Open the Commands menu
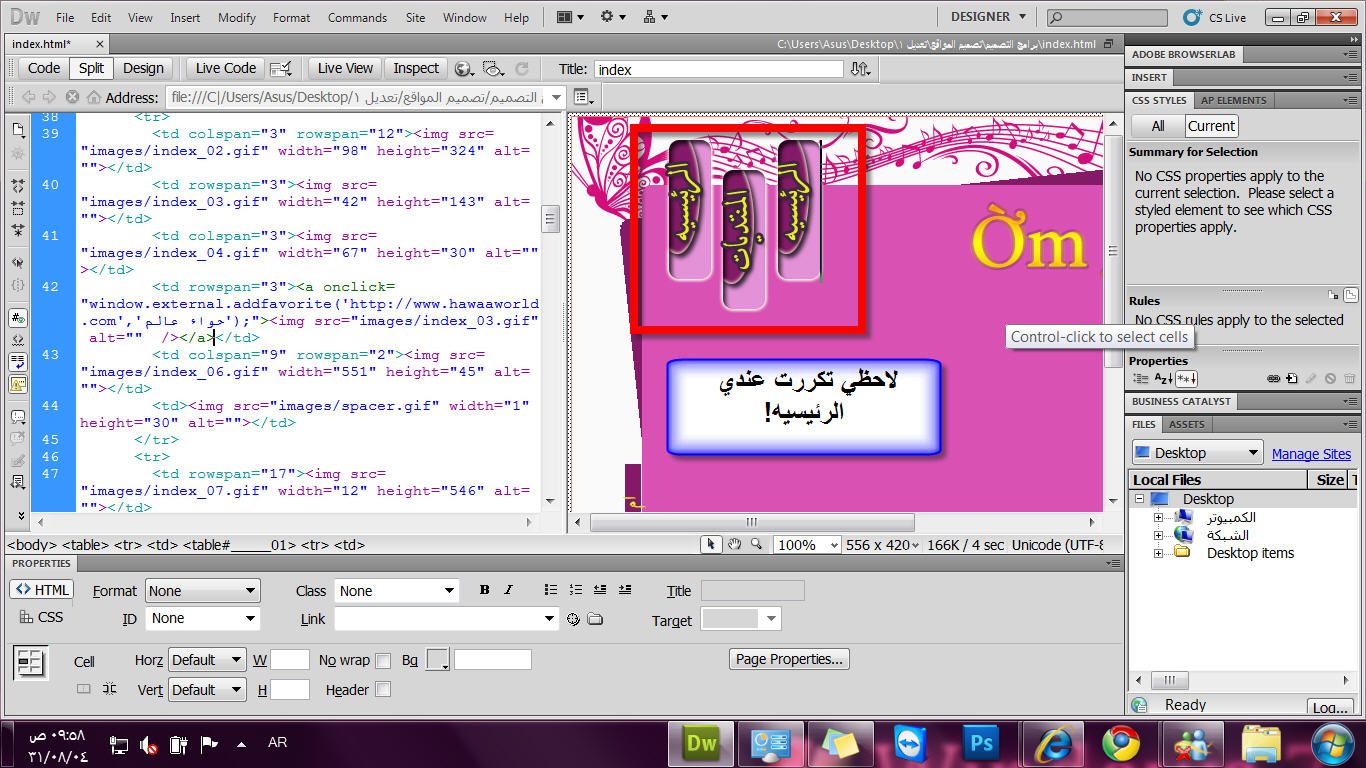 point(357,17)
